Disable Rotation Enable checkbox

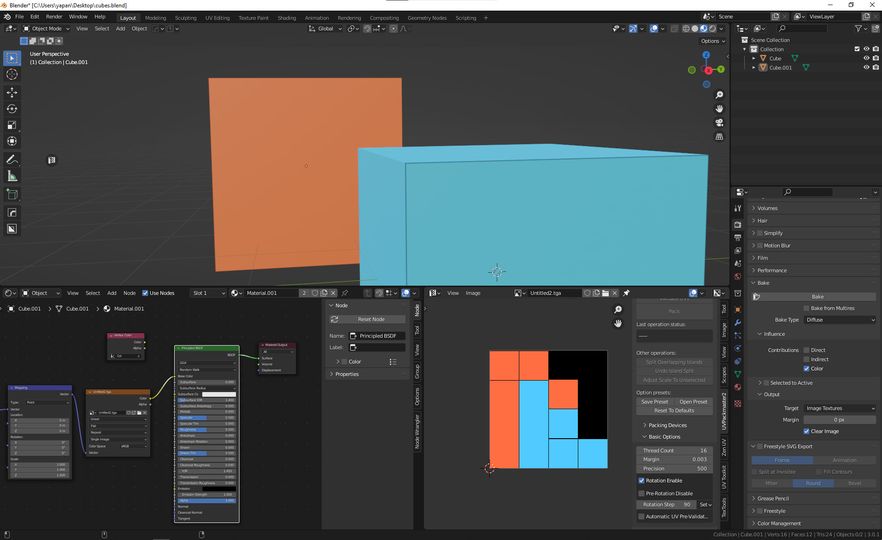coord(641,481)
